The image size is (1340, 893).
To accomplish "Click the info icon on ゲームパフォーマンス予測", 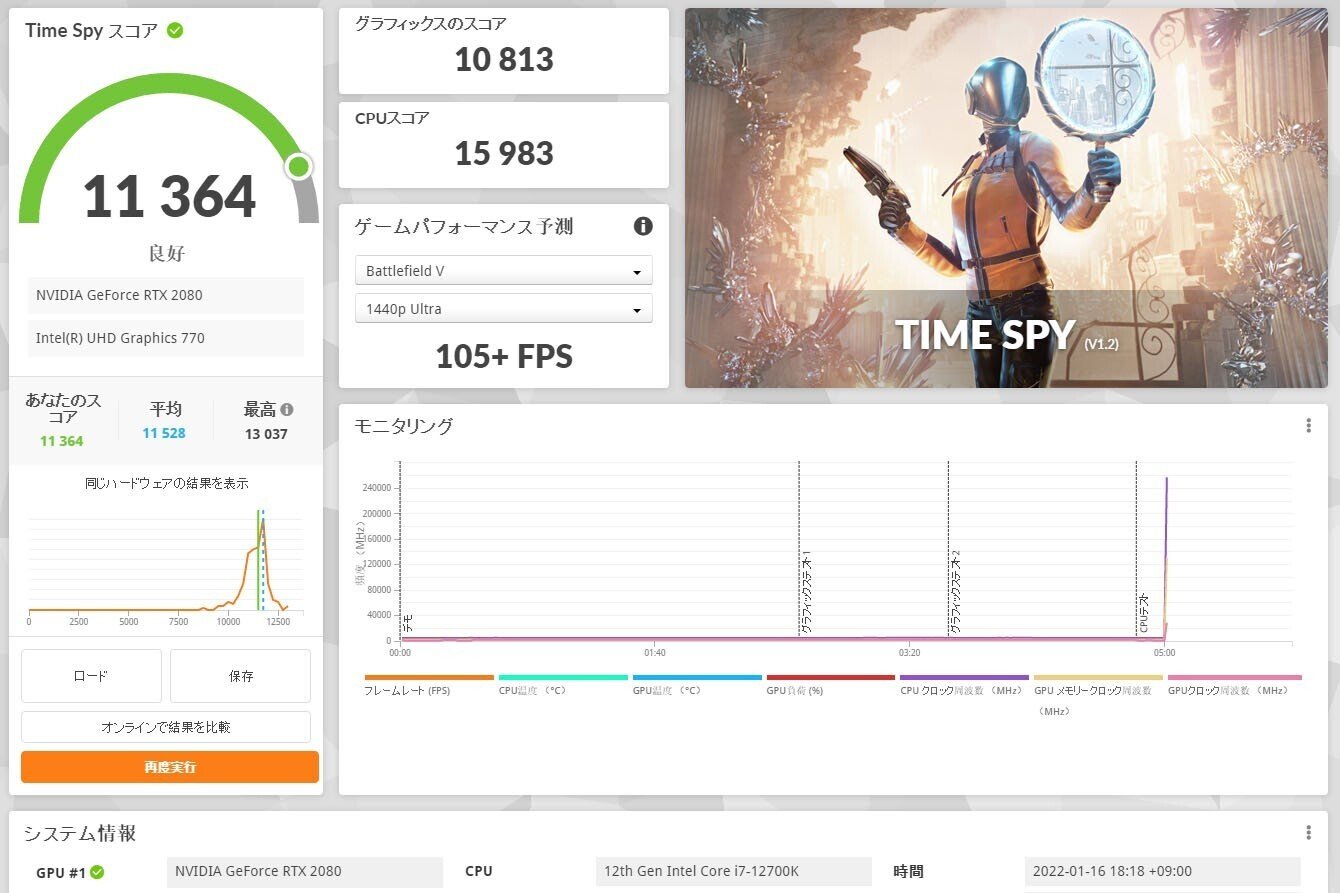I will point(643,227).
